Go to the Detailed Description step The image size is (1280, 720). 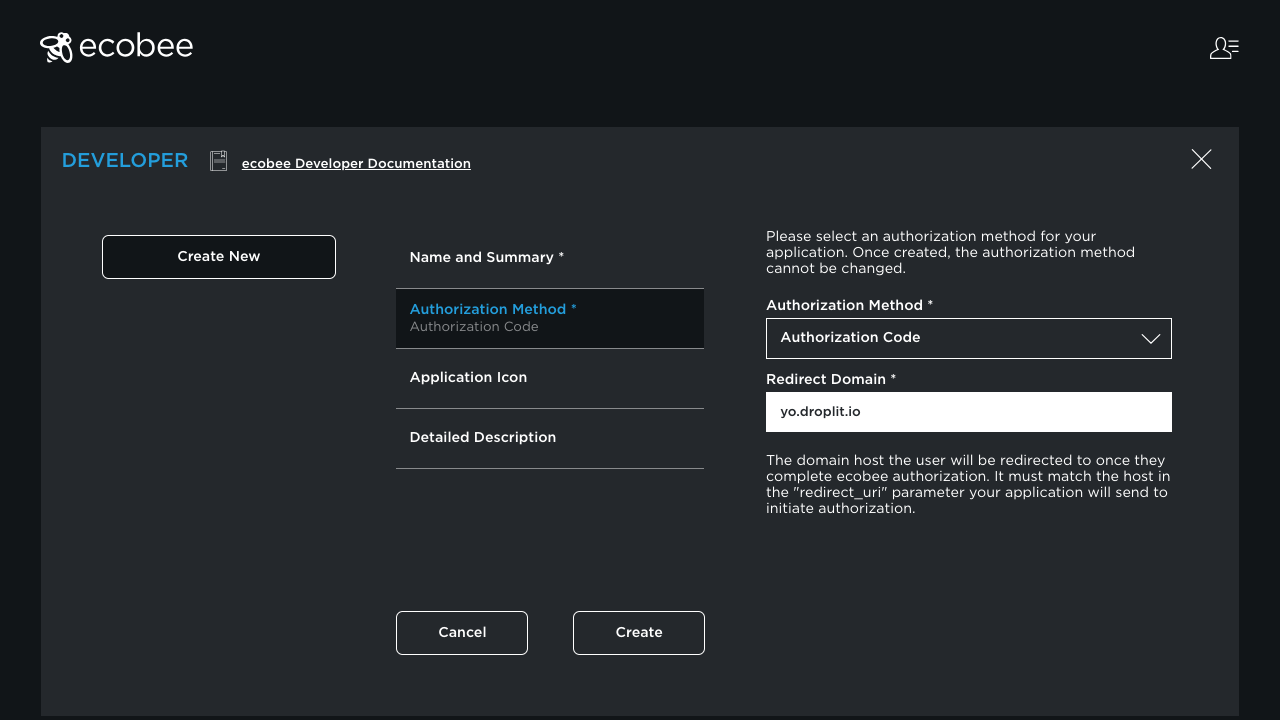[550, 438]
